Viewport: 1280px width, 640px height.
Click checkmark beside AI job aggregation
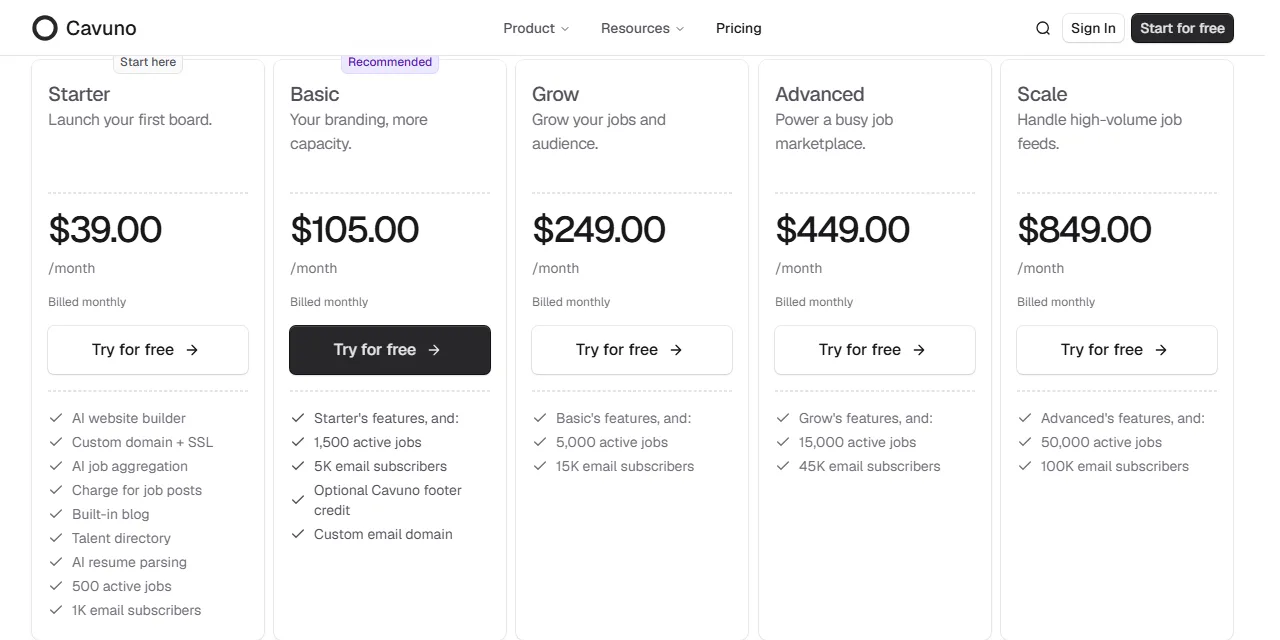pos(56,466)
